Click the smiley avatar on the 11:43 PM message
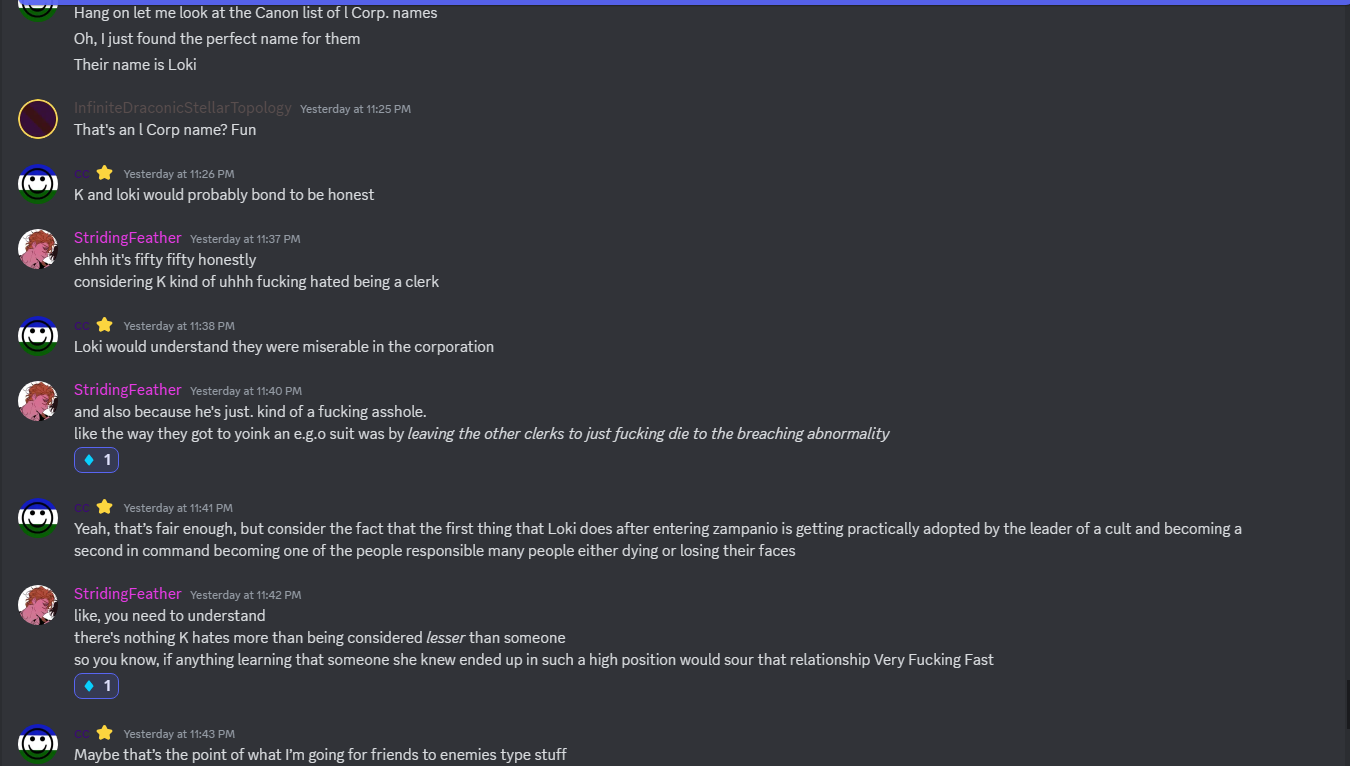1350x766 pixels. 38,744
